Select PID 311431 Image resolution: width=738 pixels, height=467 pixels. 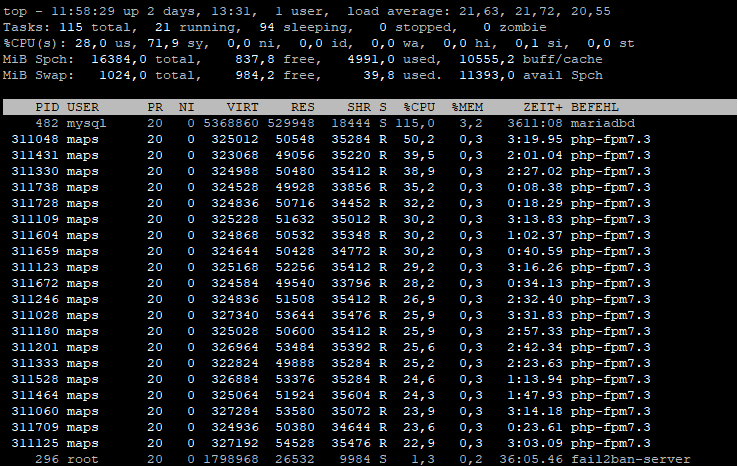35,155
